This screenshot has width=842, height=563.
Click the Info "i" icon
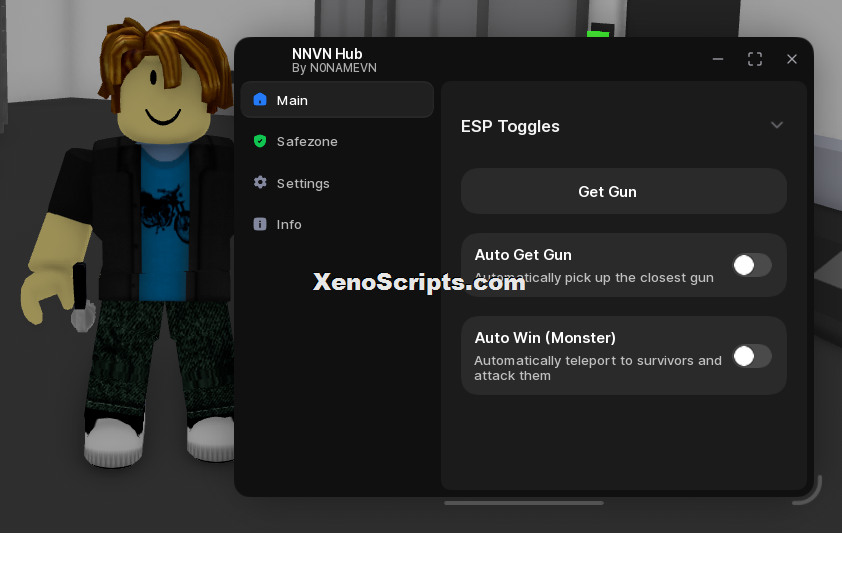260,224
